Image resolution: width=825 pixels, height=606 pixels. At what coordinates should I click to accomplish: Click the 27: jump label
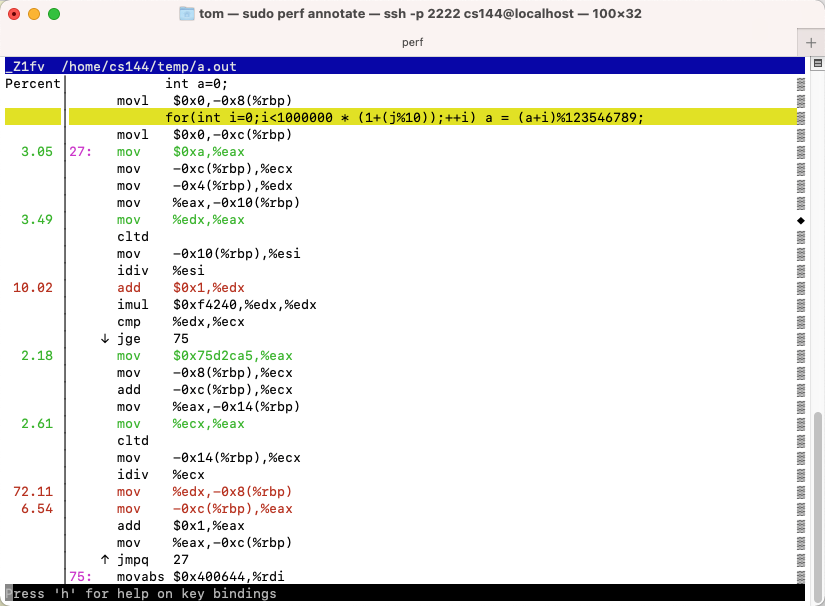(x=81, y=152)
